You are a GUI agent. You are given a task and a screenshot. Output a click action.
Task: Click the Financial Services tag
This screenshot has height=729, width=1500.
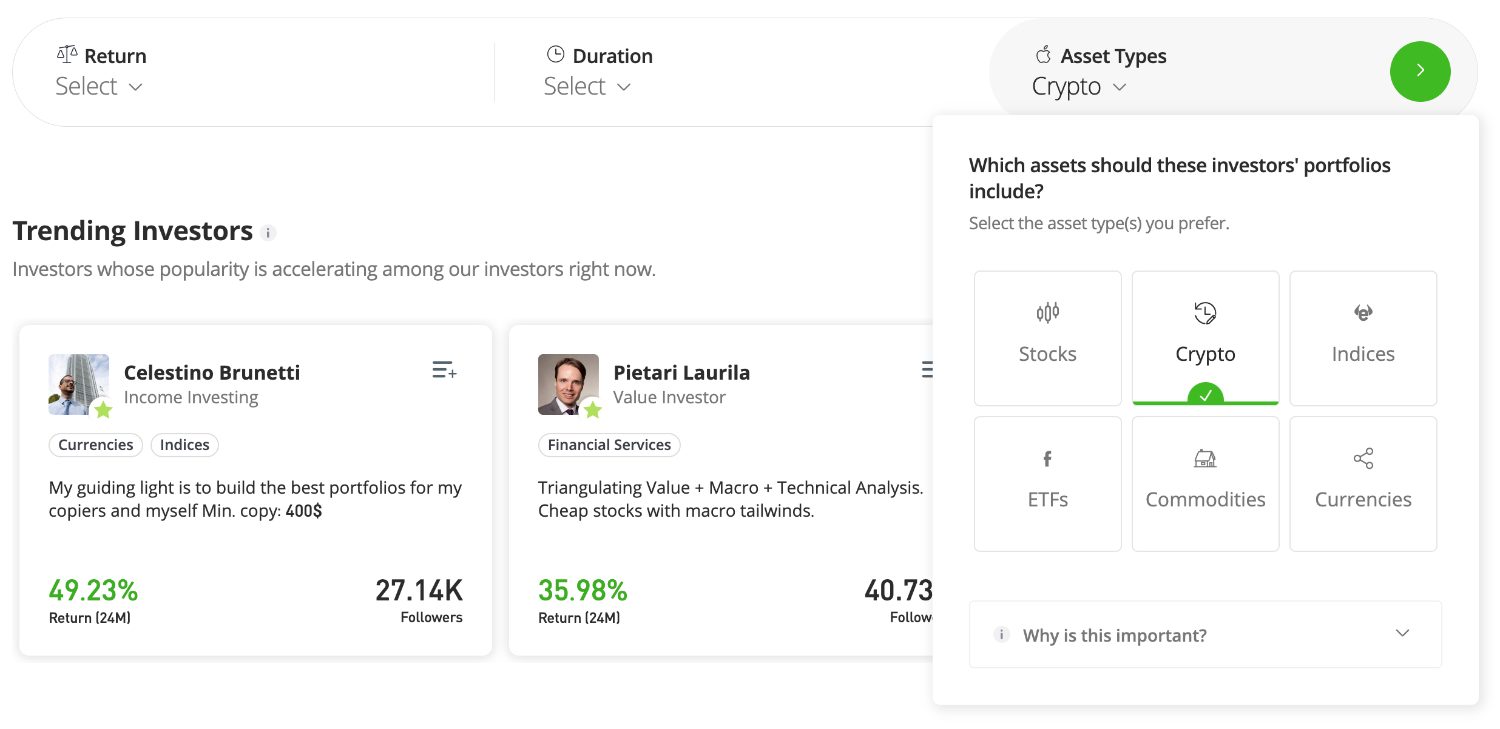click(609, 445)
